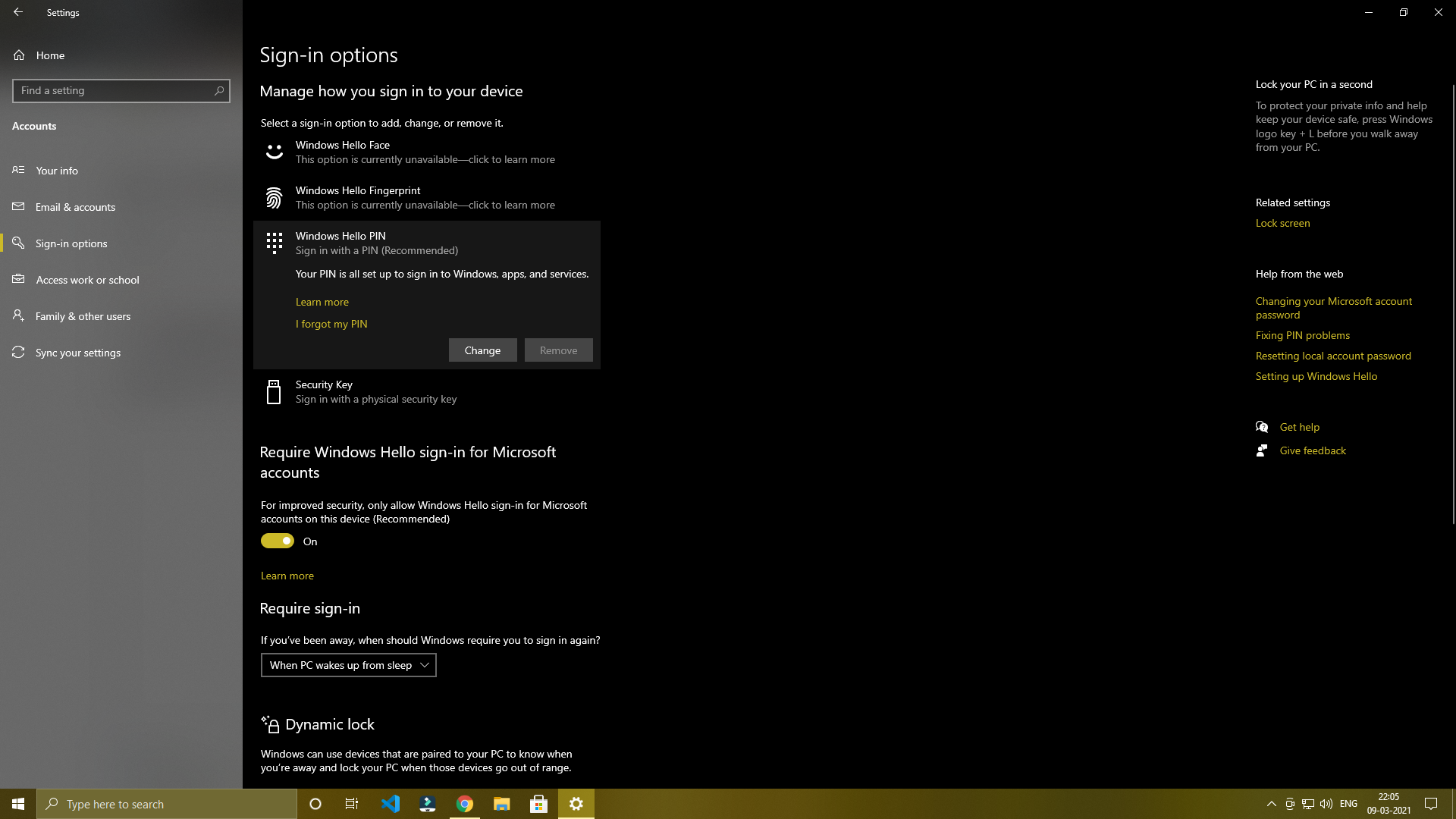Click the Get help link

click(x=1300, y=427)
